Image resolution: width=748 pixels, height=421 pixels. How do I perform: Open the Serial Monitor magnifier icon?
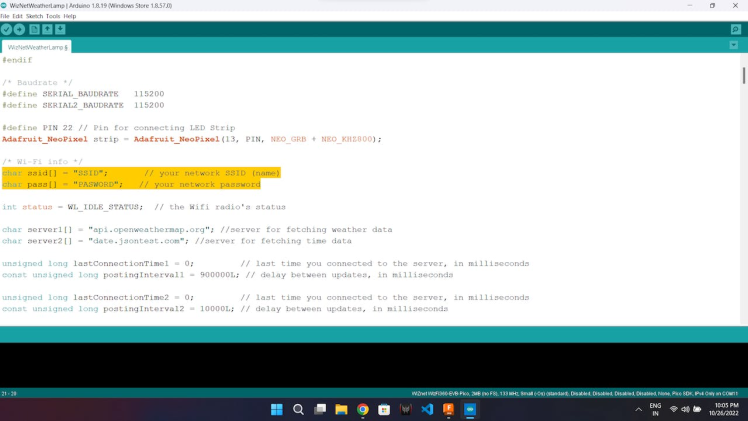tap(736, 30)
